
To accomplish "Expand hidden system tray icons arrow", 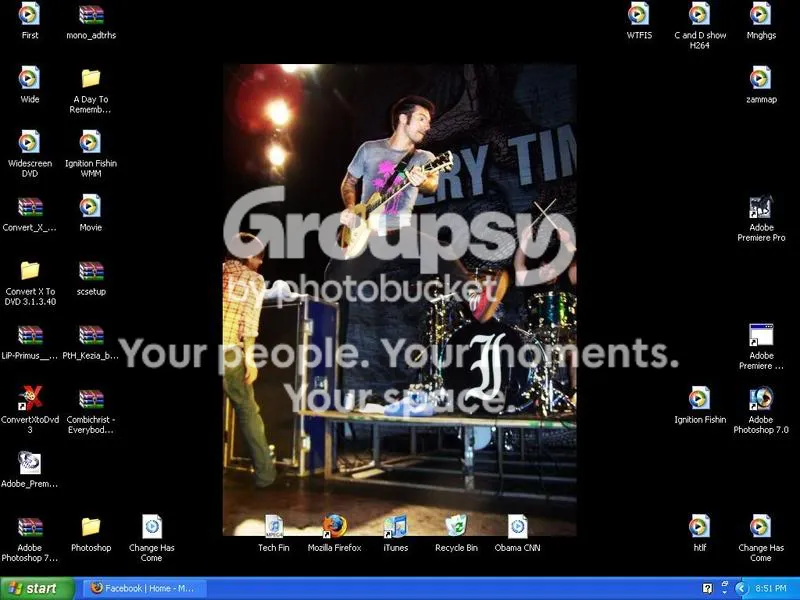I will [741, 588].
